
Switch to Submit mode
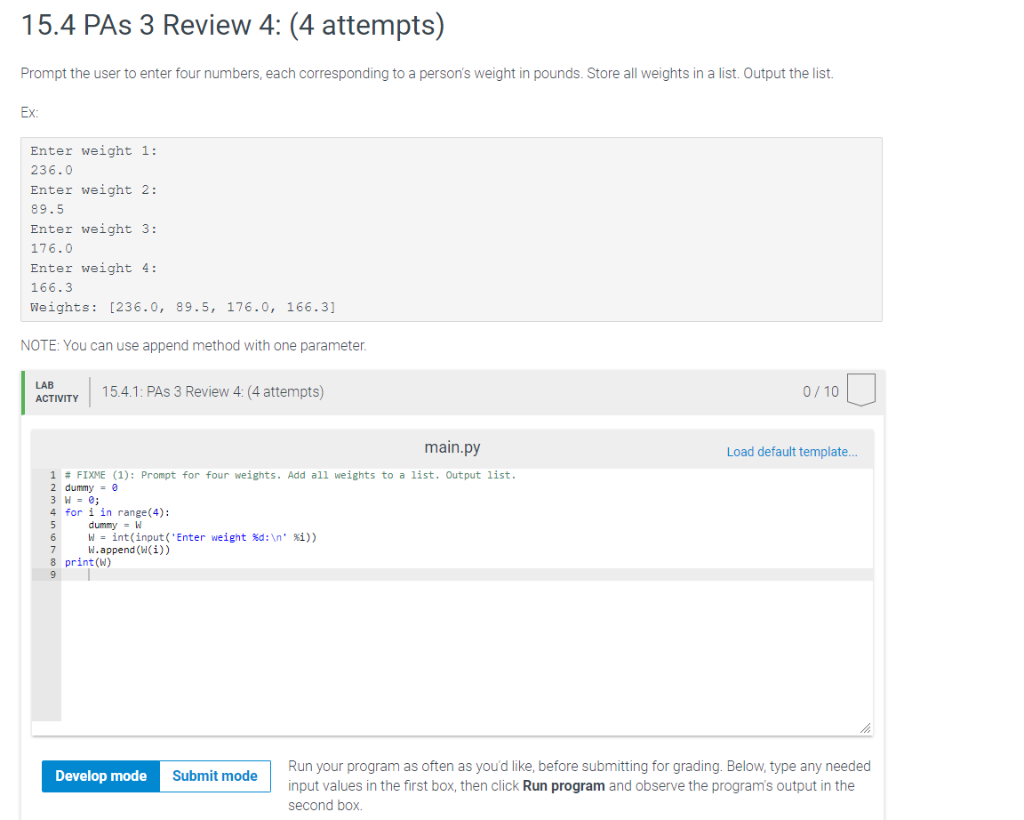214,775
